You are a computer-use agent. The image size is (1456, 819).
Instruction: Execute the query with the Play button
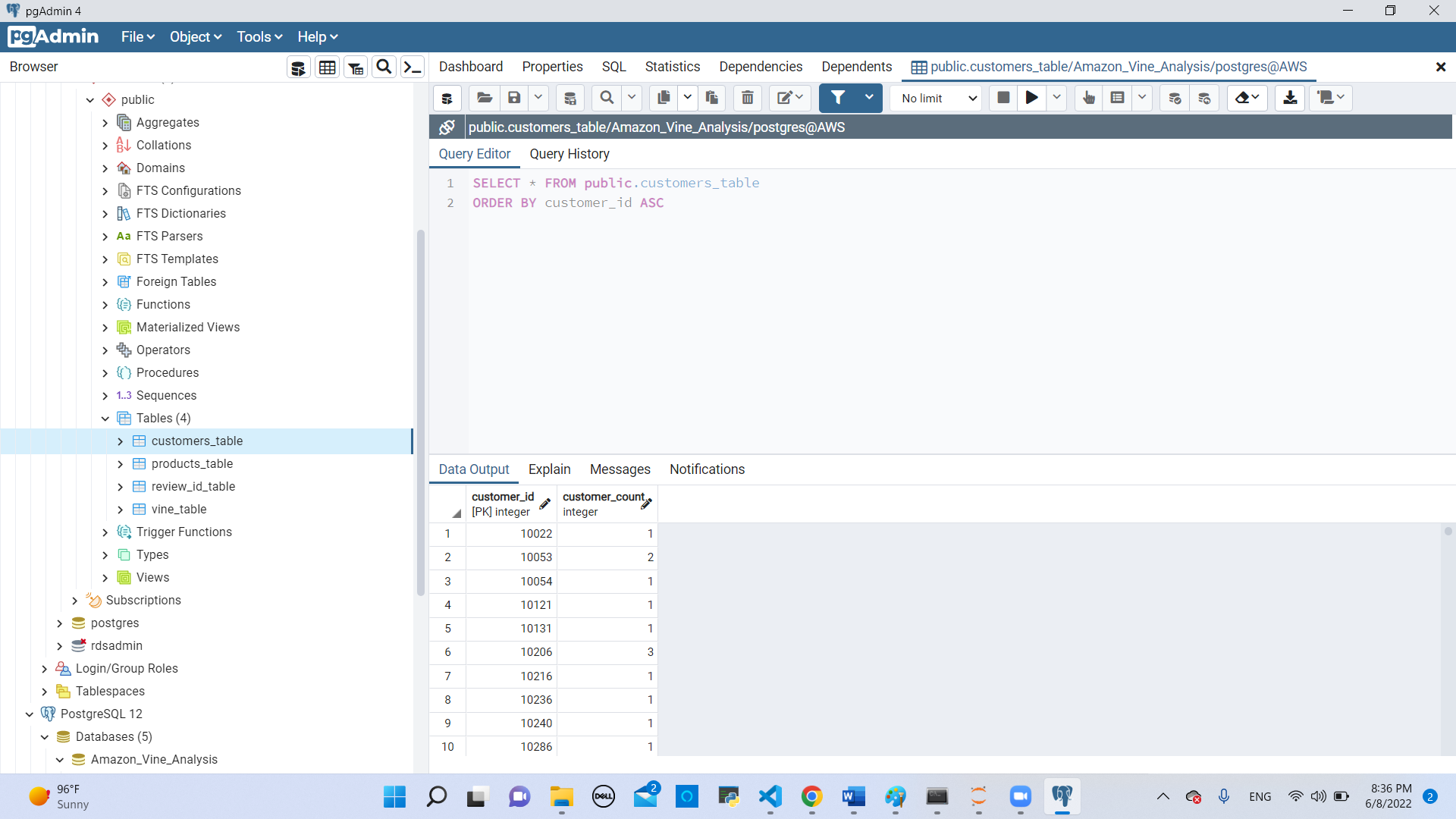(x=1031, y=97)
